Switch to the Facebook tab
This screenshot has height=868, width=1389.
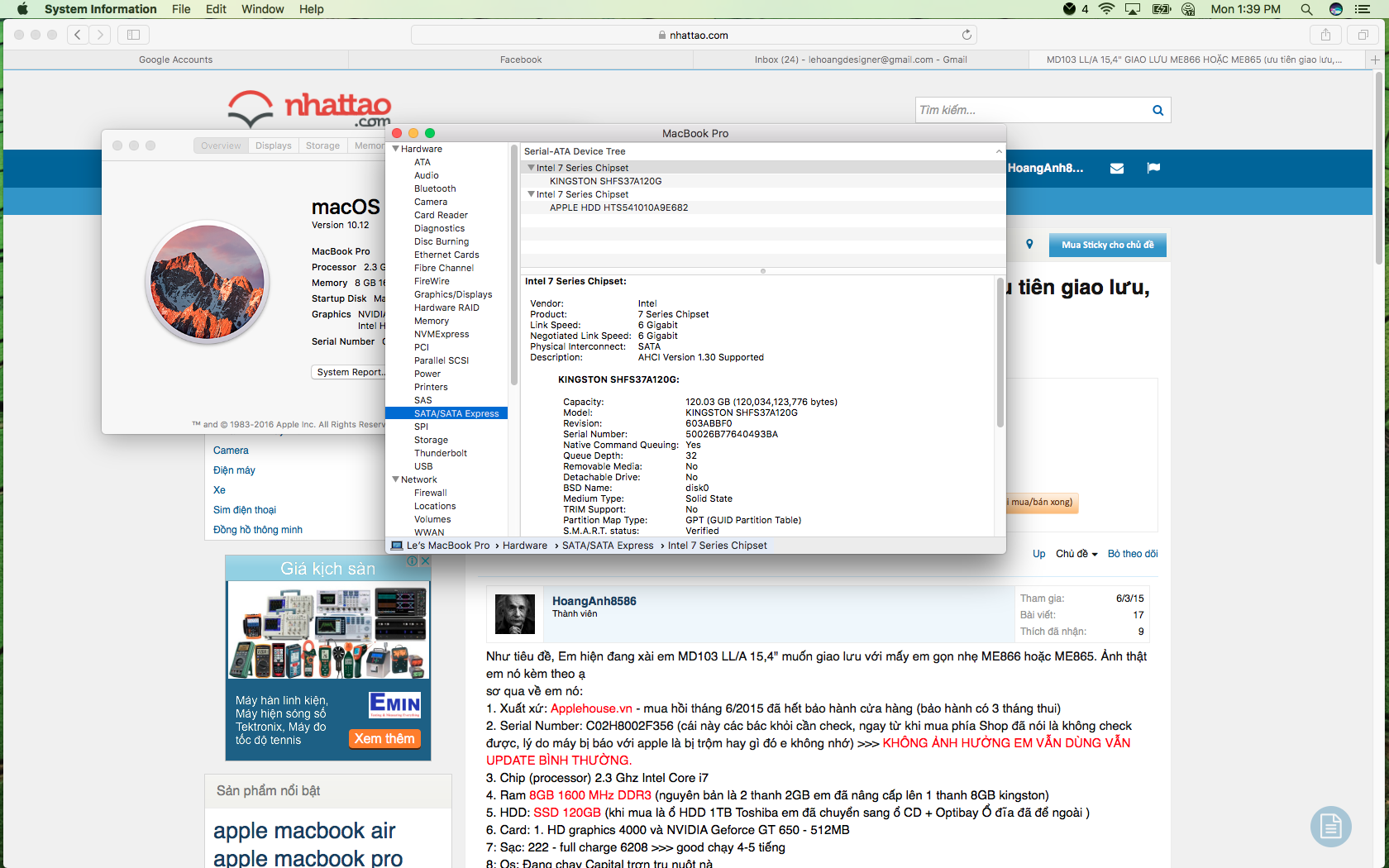[x=521, y=60]
